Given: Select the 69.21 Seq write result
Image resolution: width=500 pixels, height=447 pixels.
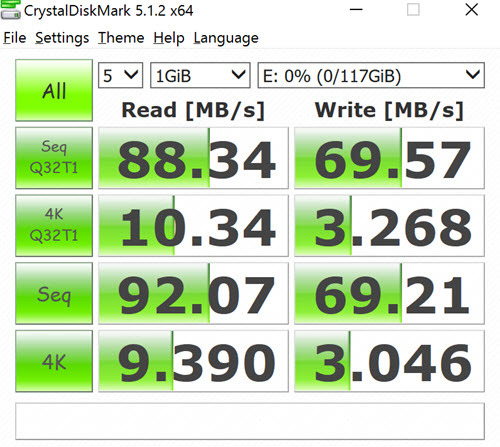Looking at the screenshot, I should (x=389, y=293).
